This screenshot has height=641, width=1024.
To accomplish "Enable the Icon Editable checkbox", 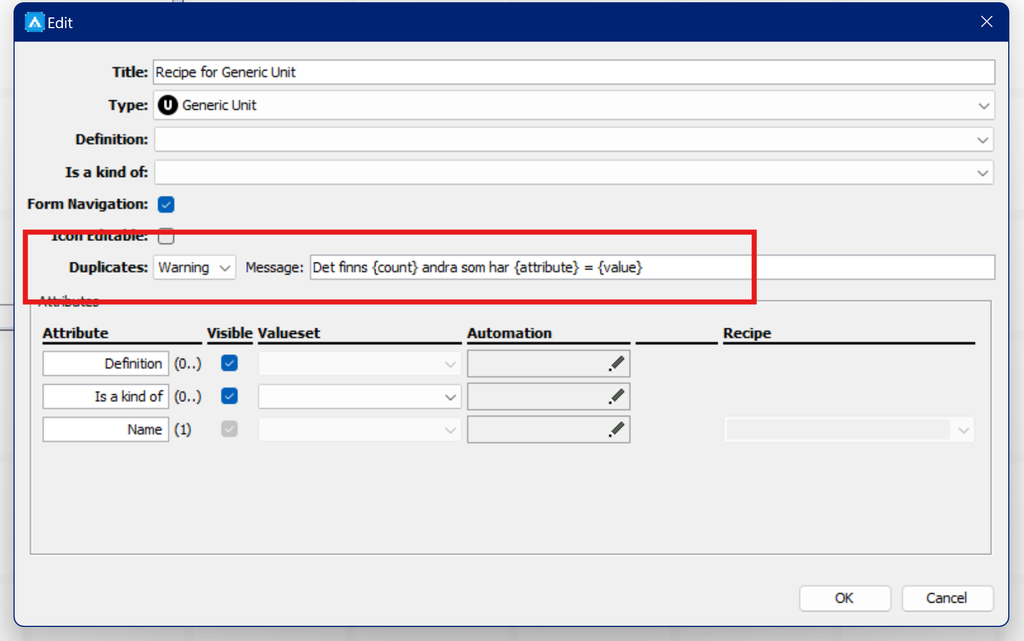I will (166, 237).
